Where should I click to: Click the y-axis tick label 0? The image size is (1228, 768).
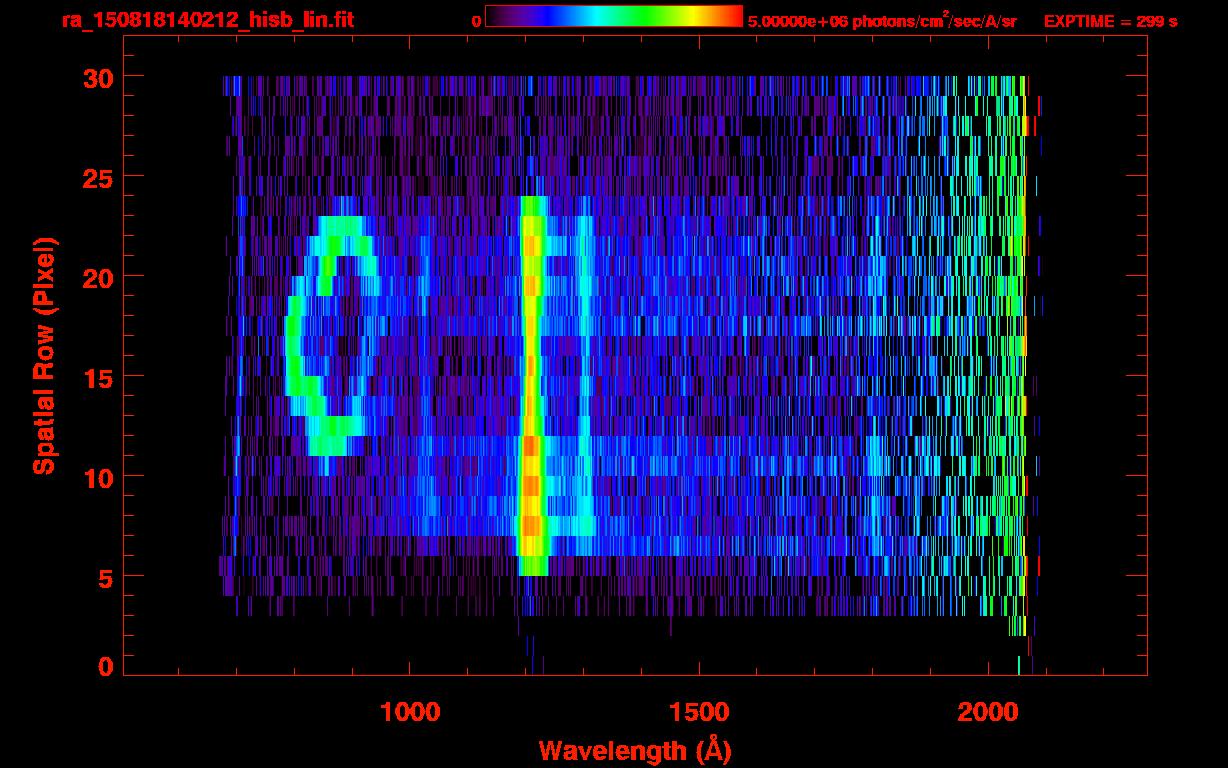click(x=106, y=666)
